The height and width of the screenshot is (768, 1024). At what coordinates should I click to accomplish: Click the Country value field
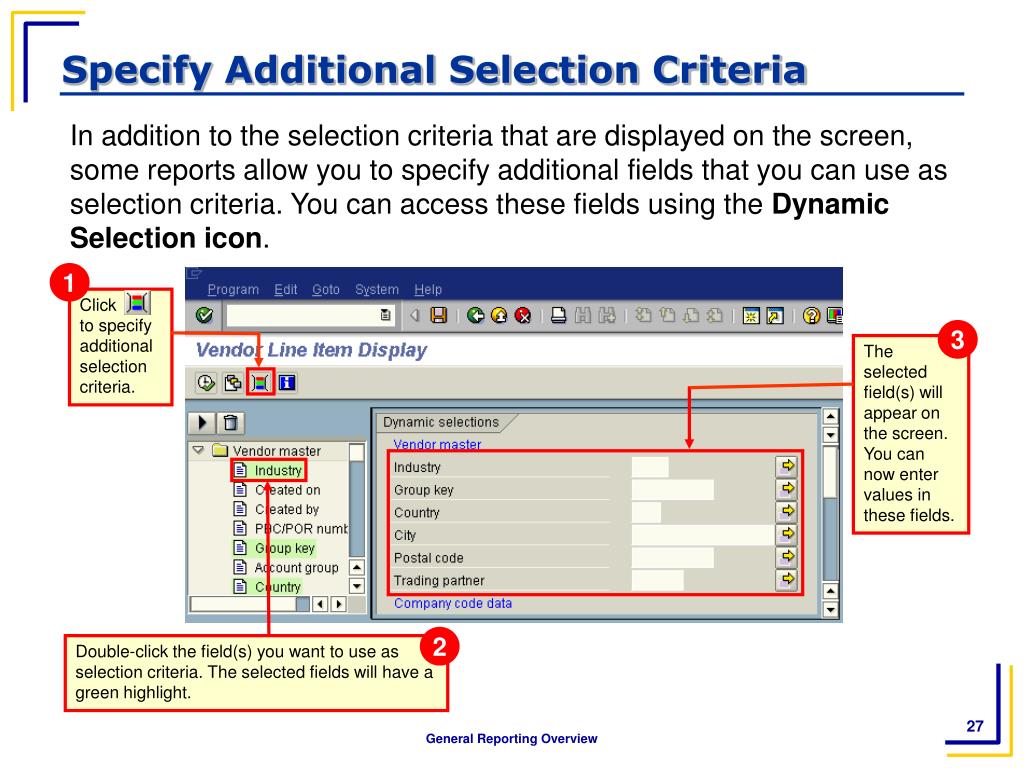[647, 512]
